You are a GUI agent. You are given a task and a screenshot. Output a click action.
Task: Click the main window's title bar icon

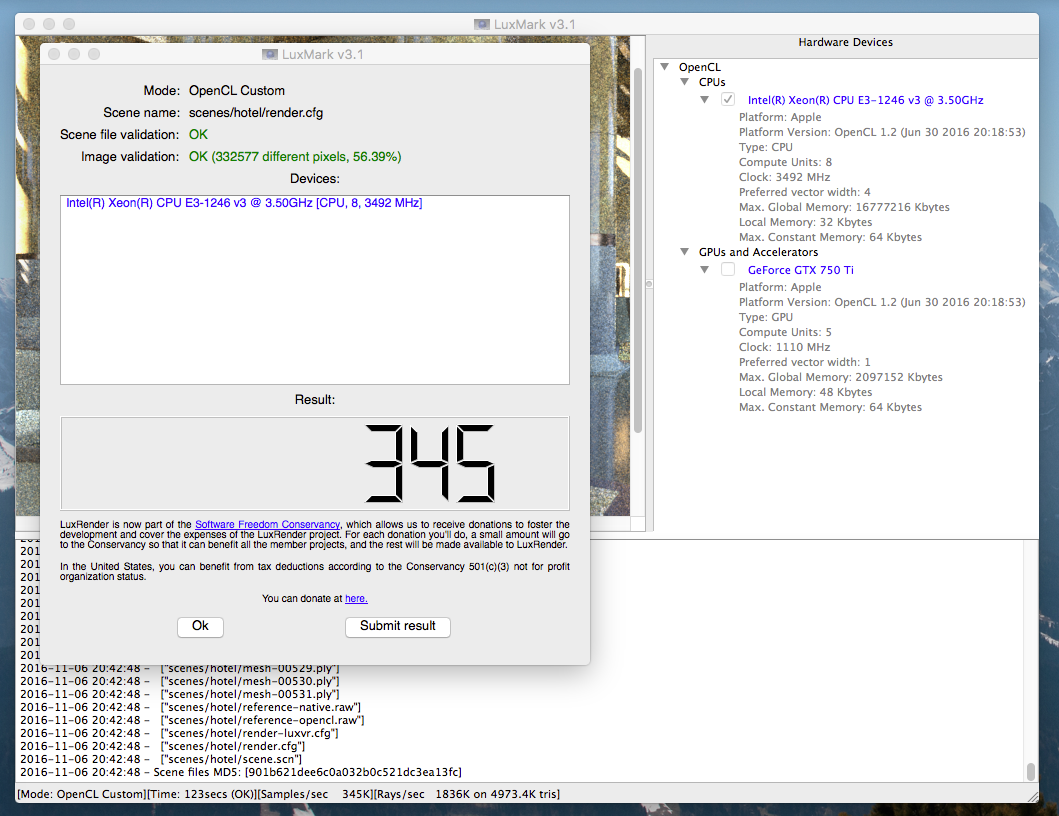click(482, 24)
